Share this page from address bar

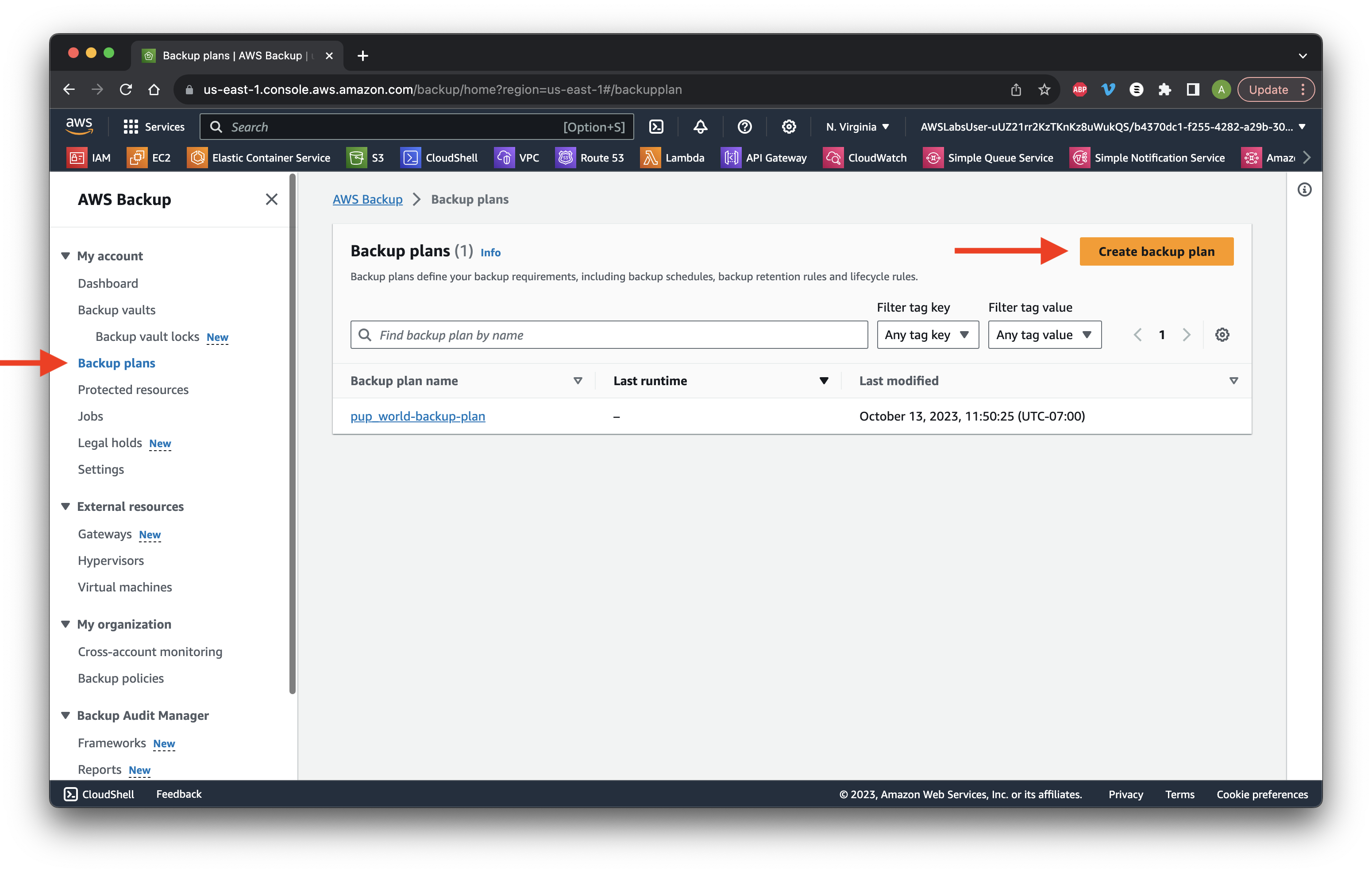(1016, 89)
